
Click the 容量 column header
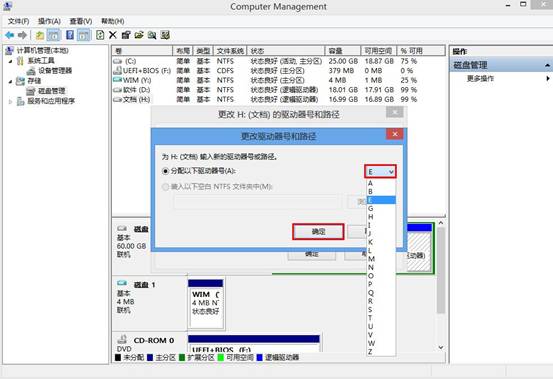click(x=342, y=51)
